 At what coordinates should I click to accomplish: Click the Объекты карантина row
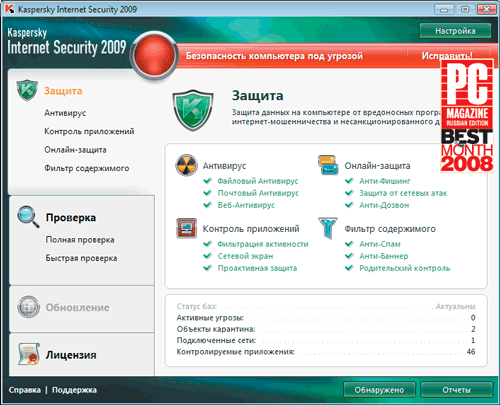326,329
